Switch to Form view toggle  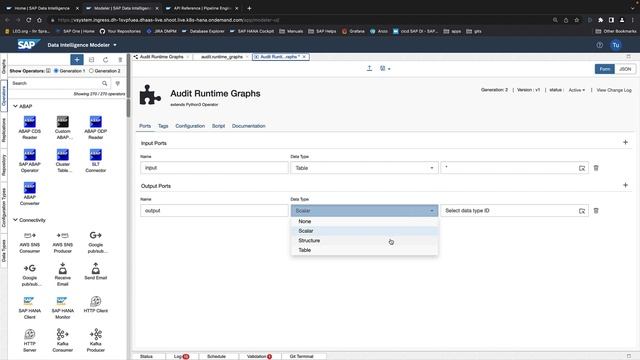coord(605,69)
